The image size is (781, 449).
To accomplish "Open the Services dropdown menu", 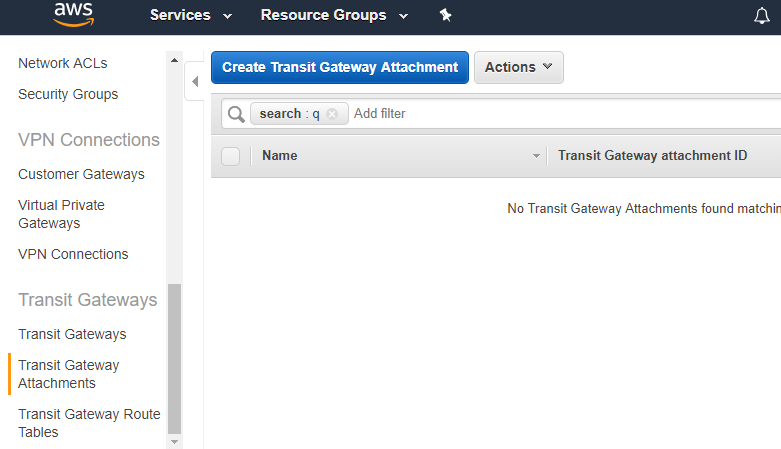I will tap(191, 15).
